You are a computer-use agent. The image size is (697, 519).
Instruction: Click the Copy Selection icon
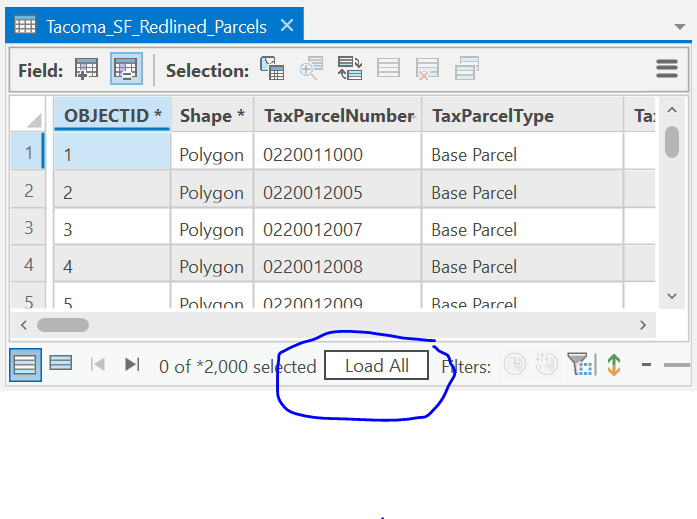pyautogui.click(x=467, y=68)
